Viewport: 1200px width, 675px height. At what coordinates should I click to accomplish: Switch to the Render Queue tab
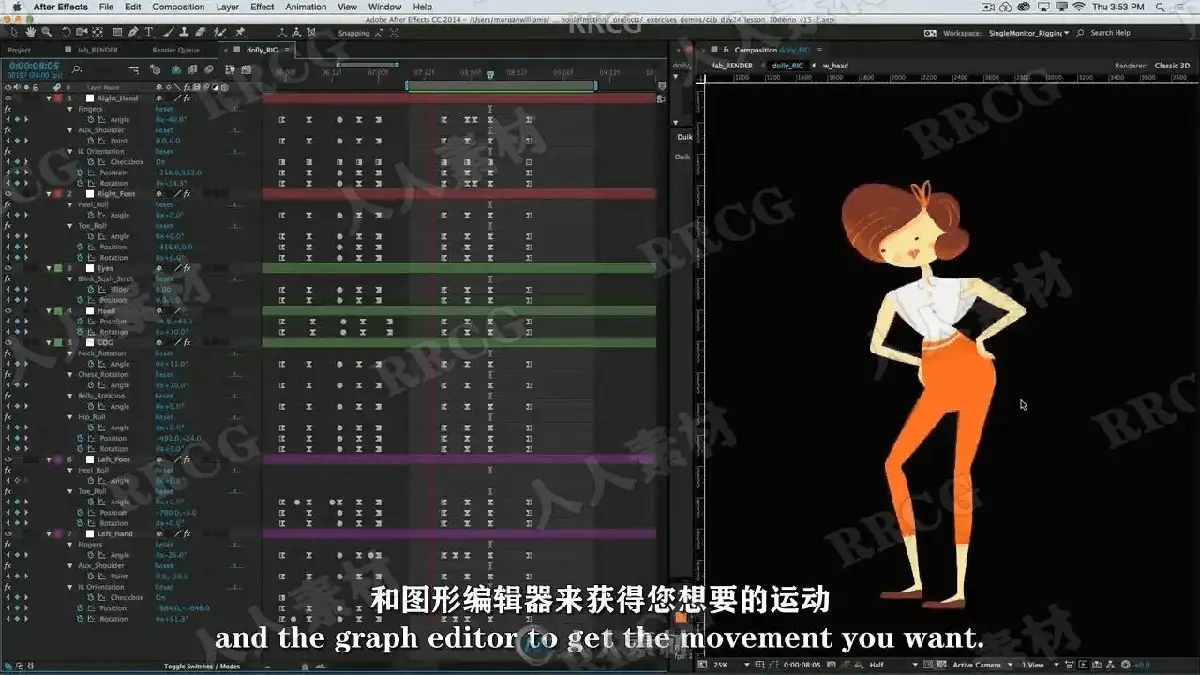(x=176, y=50)
